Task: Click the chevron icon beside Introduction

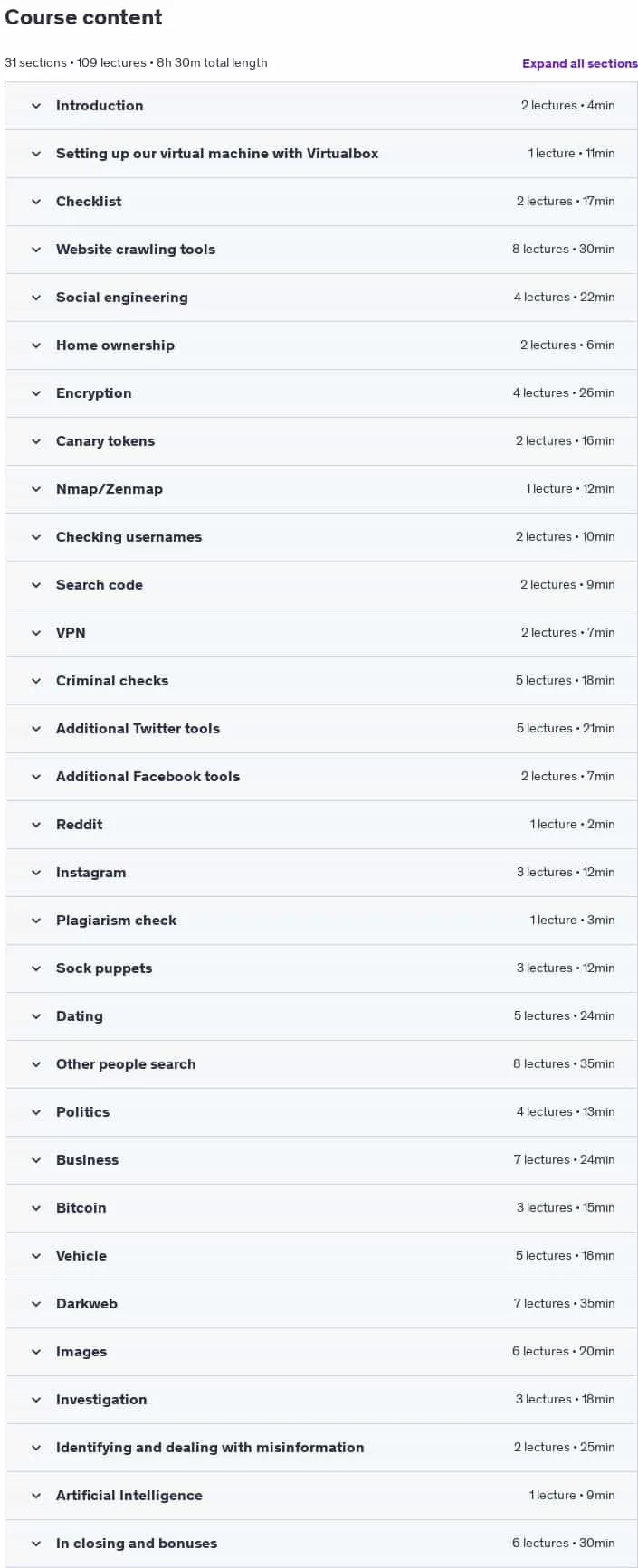Action: [36, 106]
